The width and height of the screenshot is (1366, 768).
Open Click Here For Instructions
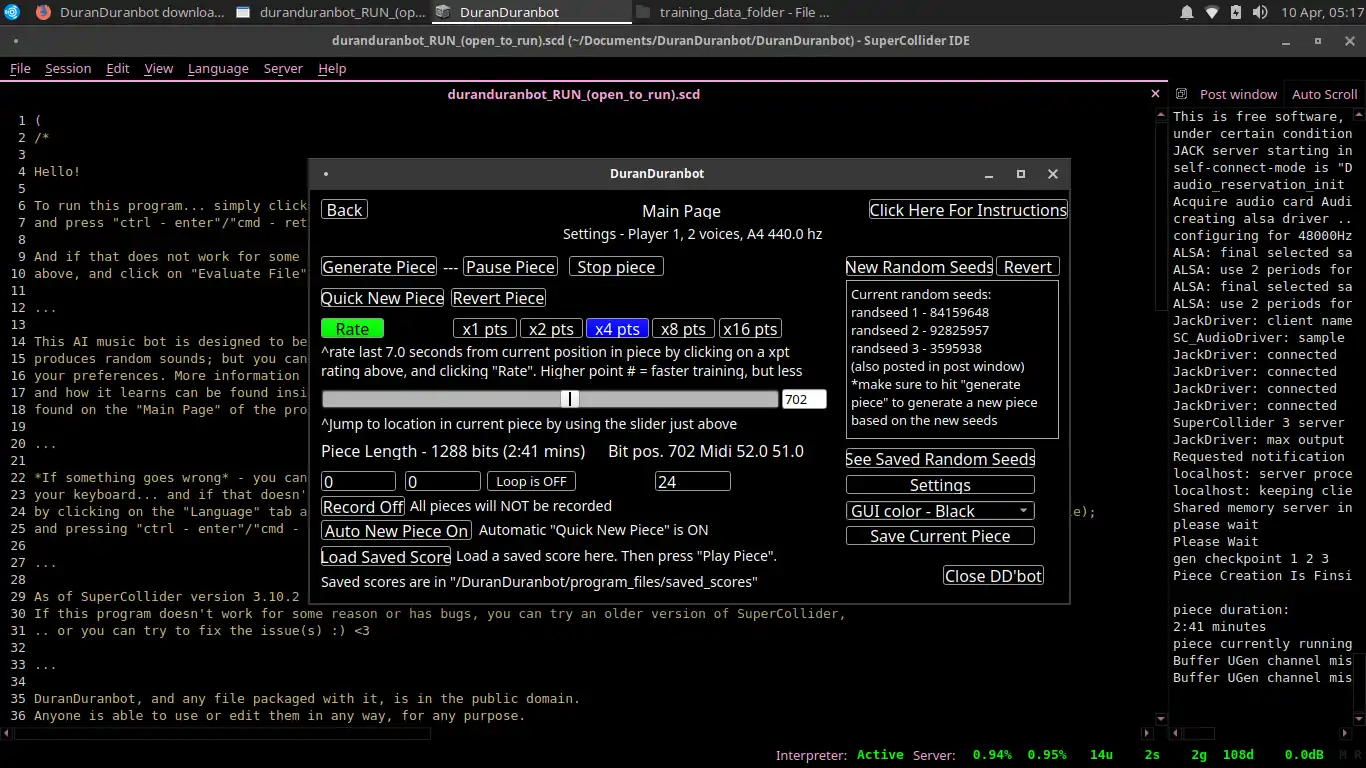(x=968, y=210)
